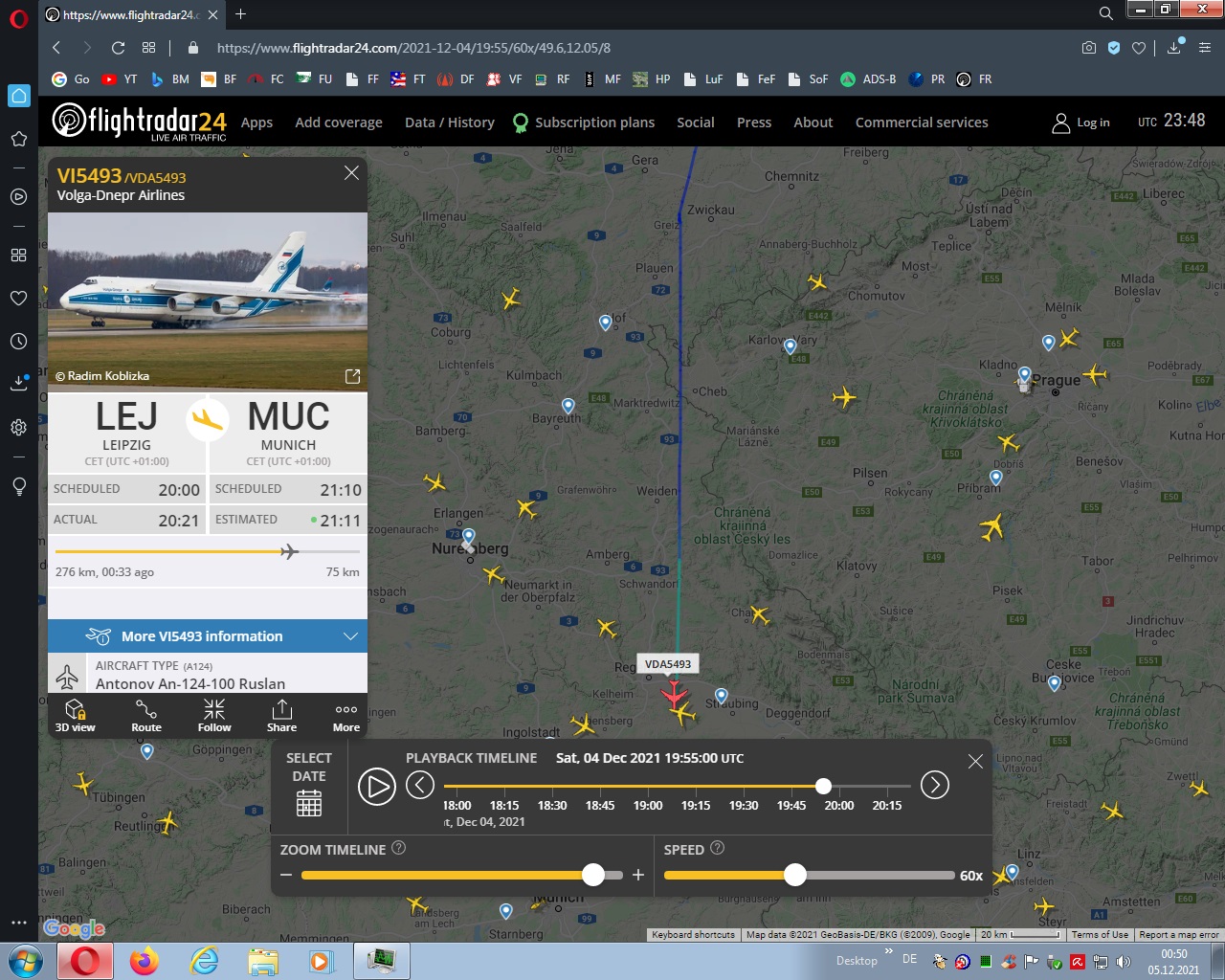The image size is (1225, 980).
Task: Open the Commercial services link
Action: [921, 122]
